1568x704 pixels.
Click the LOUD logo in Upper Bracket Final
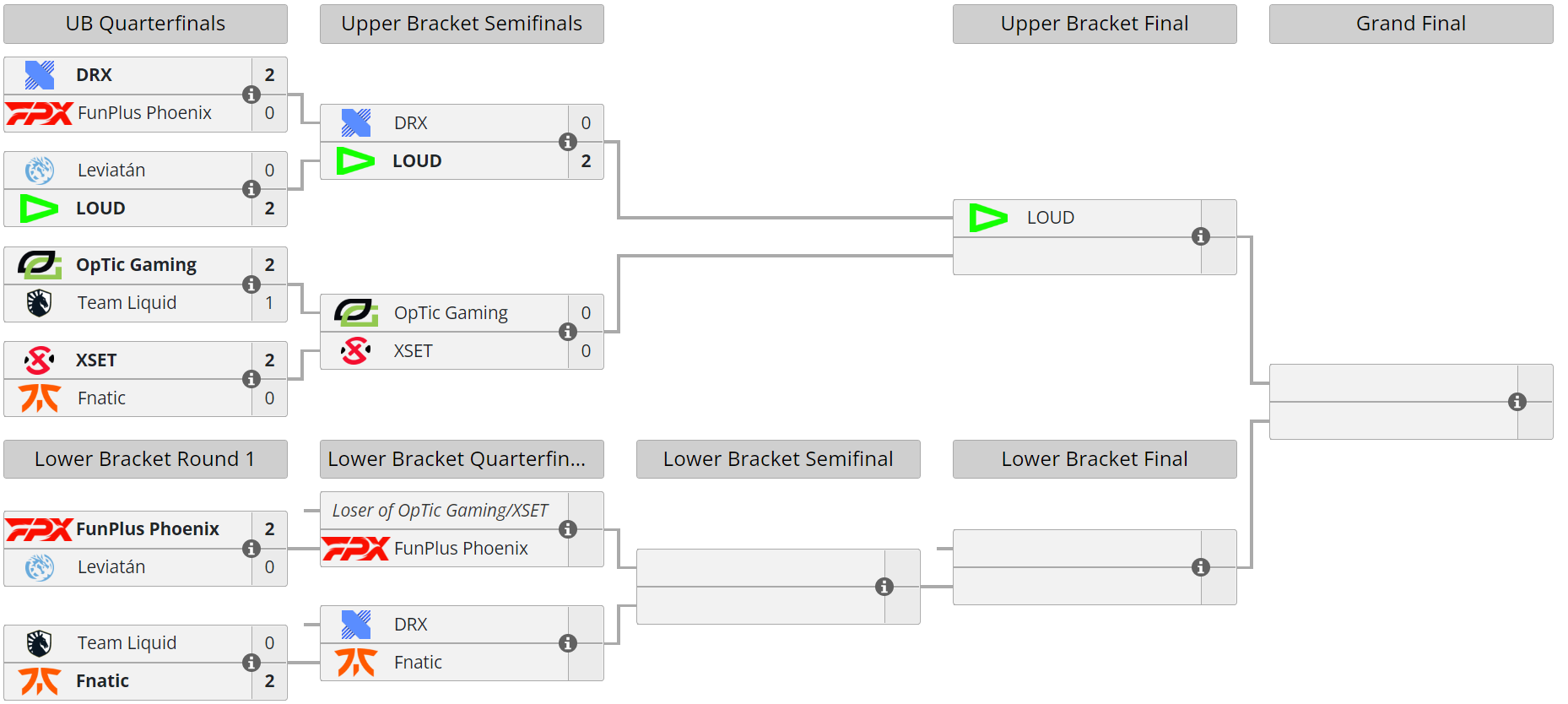(989, 218)
